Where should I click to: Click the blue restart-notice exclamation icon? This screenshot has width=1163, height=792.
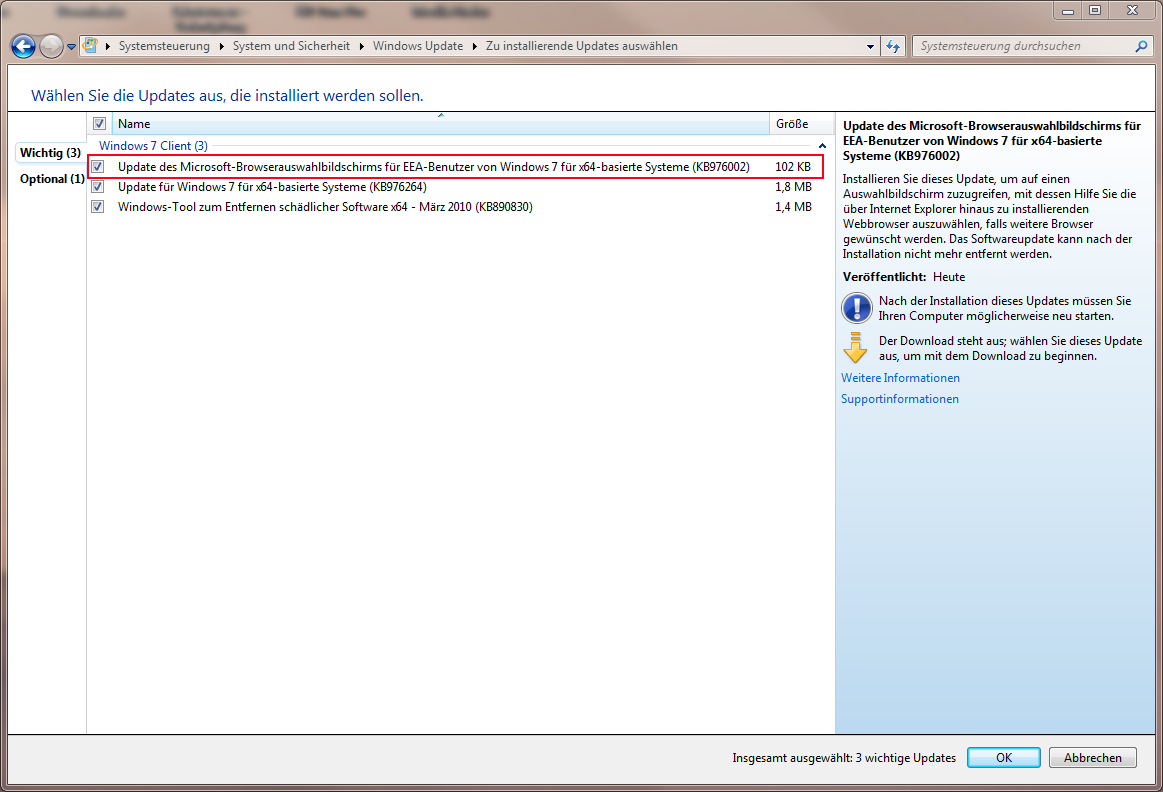857,308
